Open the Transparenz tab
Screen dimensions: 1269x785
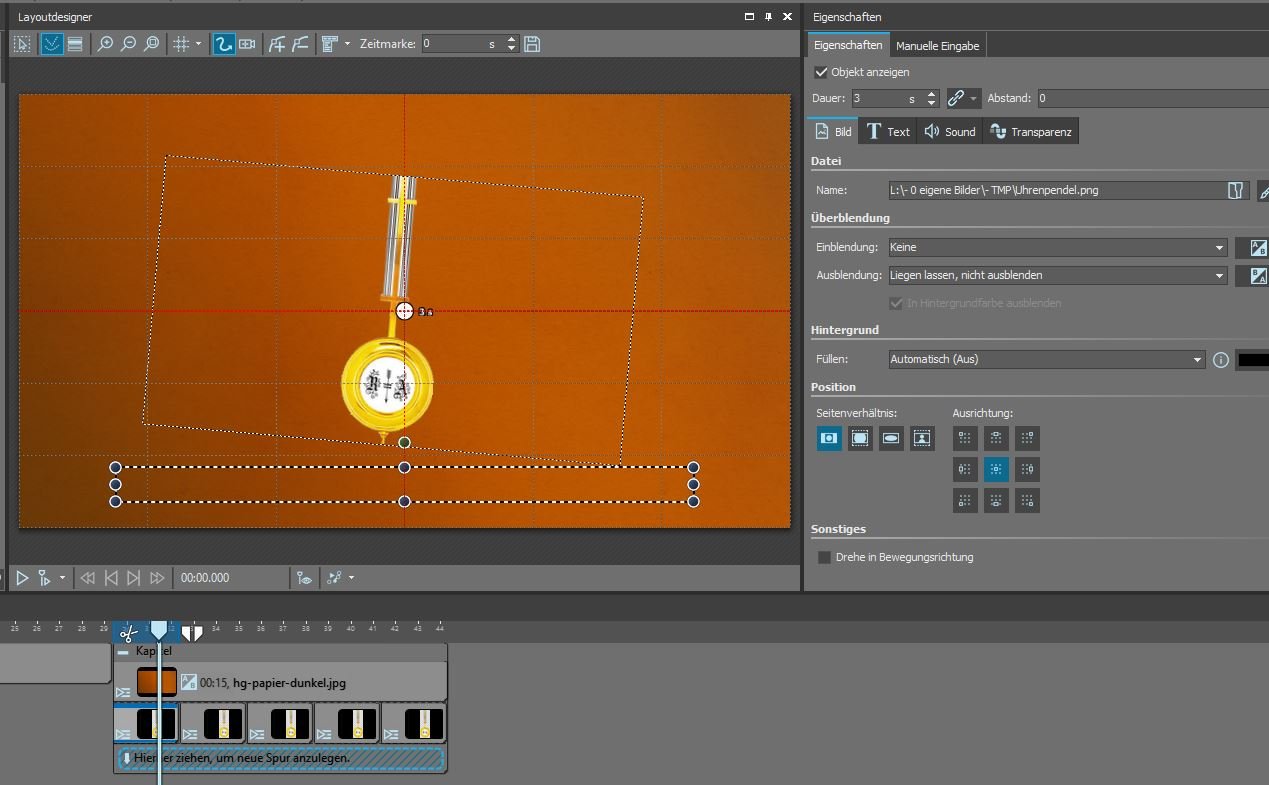[1031, 132]
